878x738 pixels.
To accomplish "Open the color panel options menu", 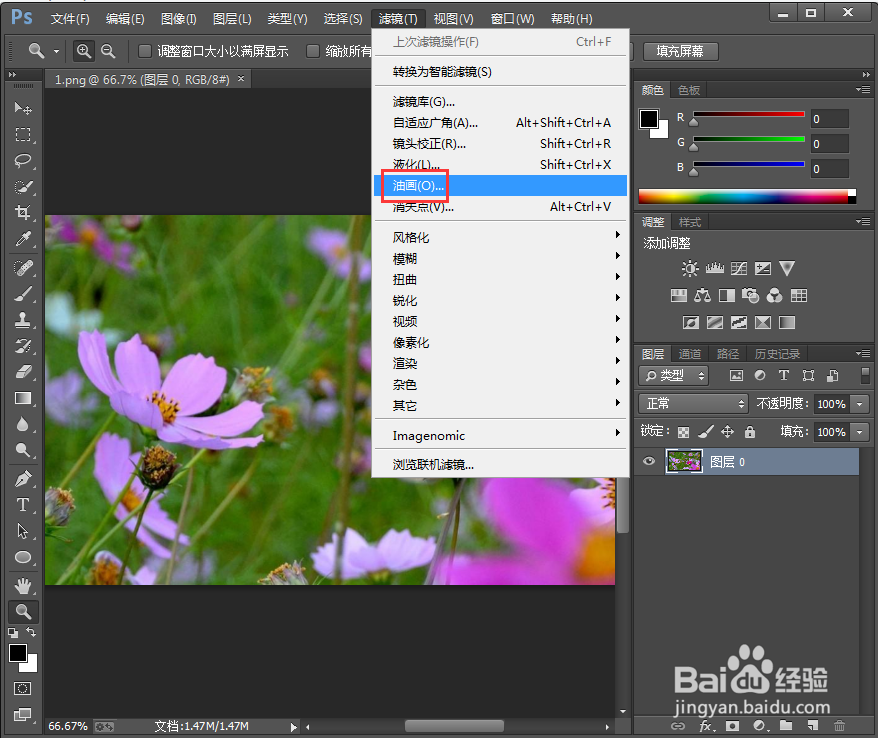I will [863, 90].
